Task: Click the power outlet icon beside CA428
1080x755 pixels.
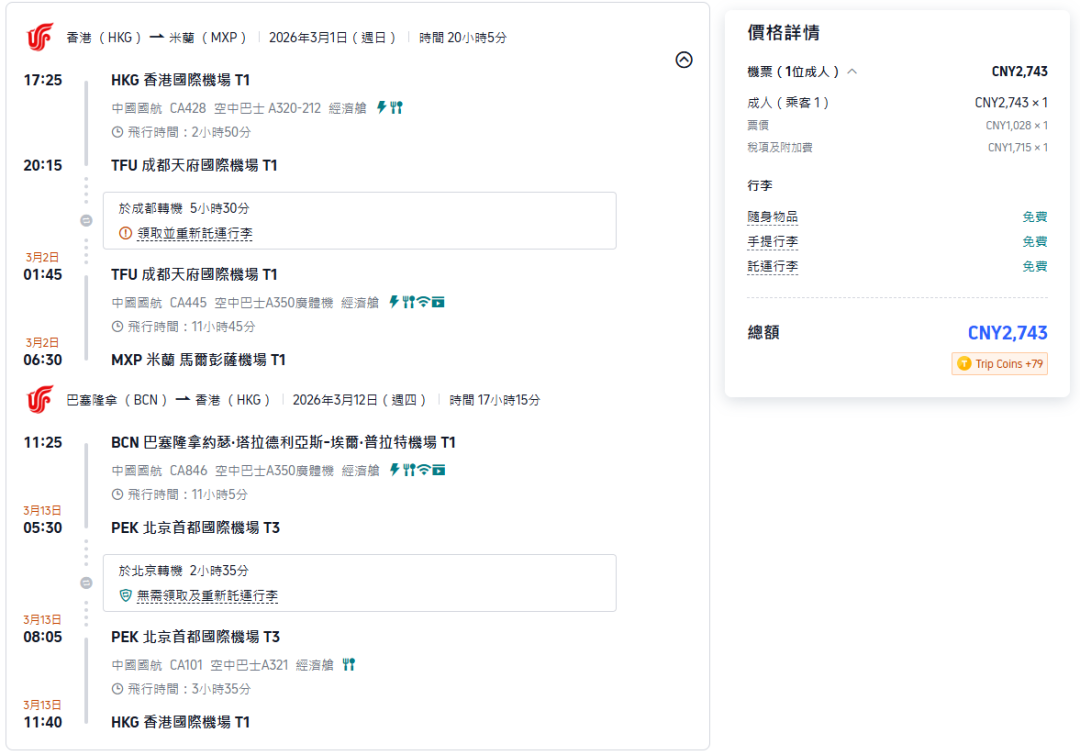Action: click(382, 105)
